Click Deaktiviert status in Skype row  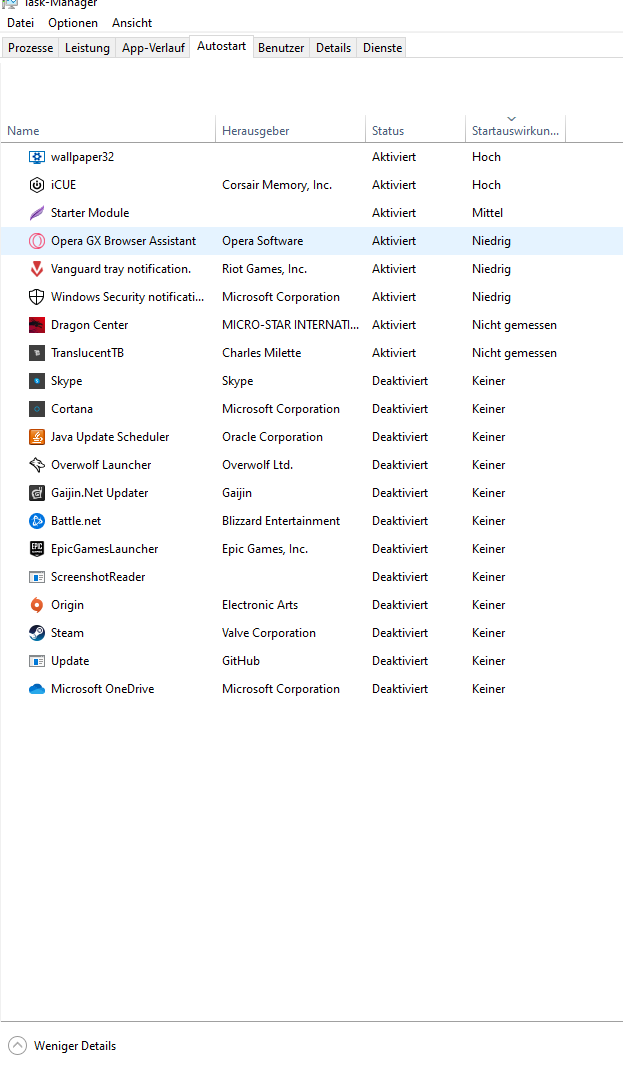click(400, 381)
